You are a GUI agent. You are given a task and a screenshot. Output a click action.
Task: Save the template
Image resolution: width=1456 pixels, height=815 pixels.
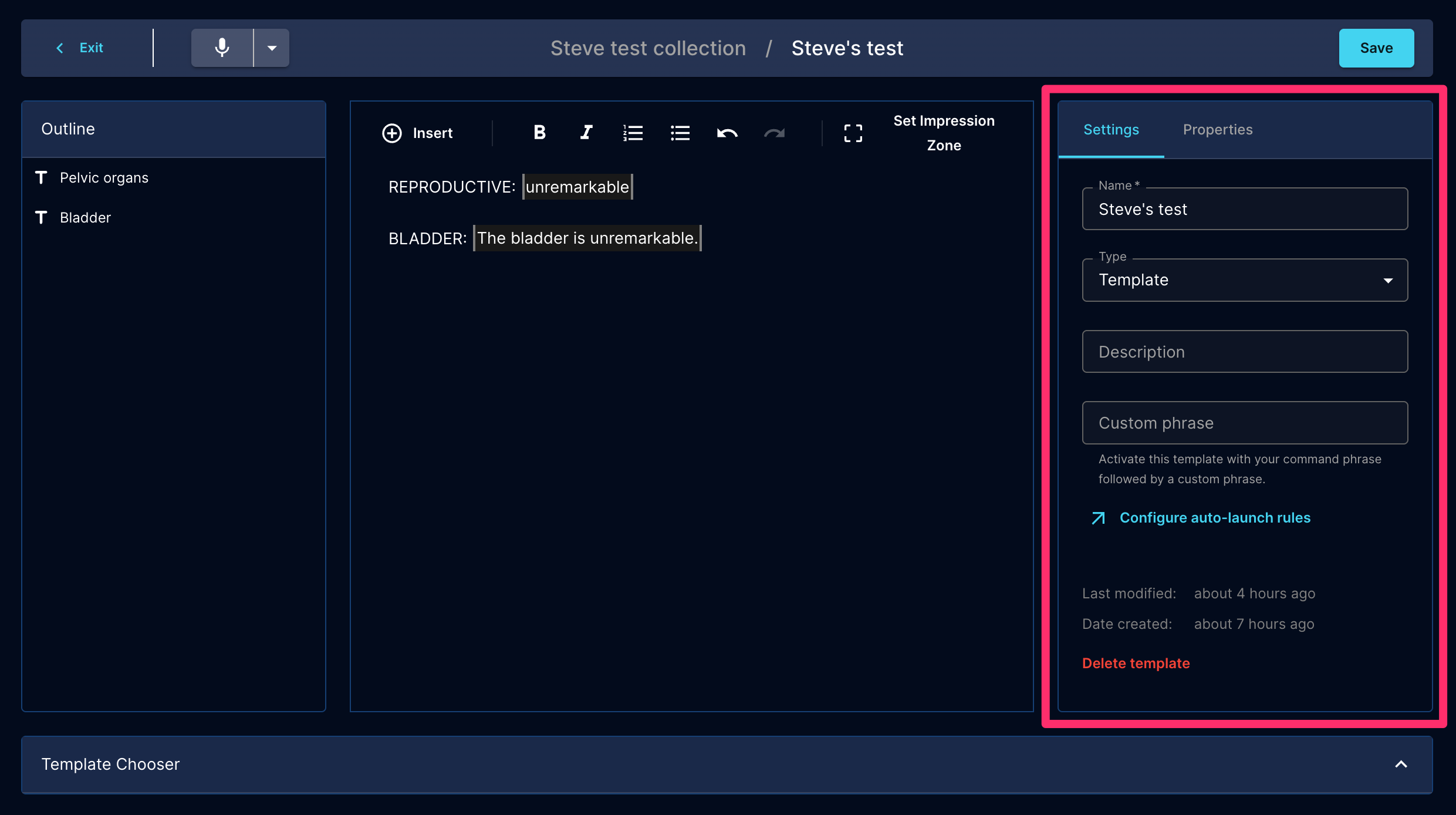1376,48
